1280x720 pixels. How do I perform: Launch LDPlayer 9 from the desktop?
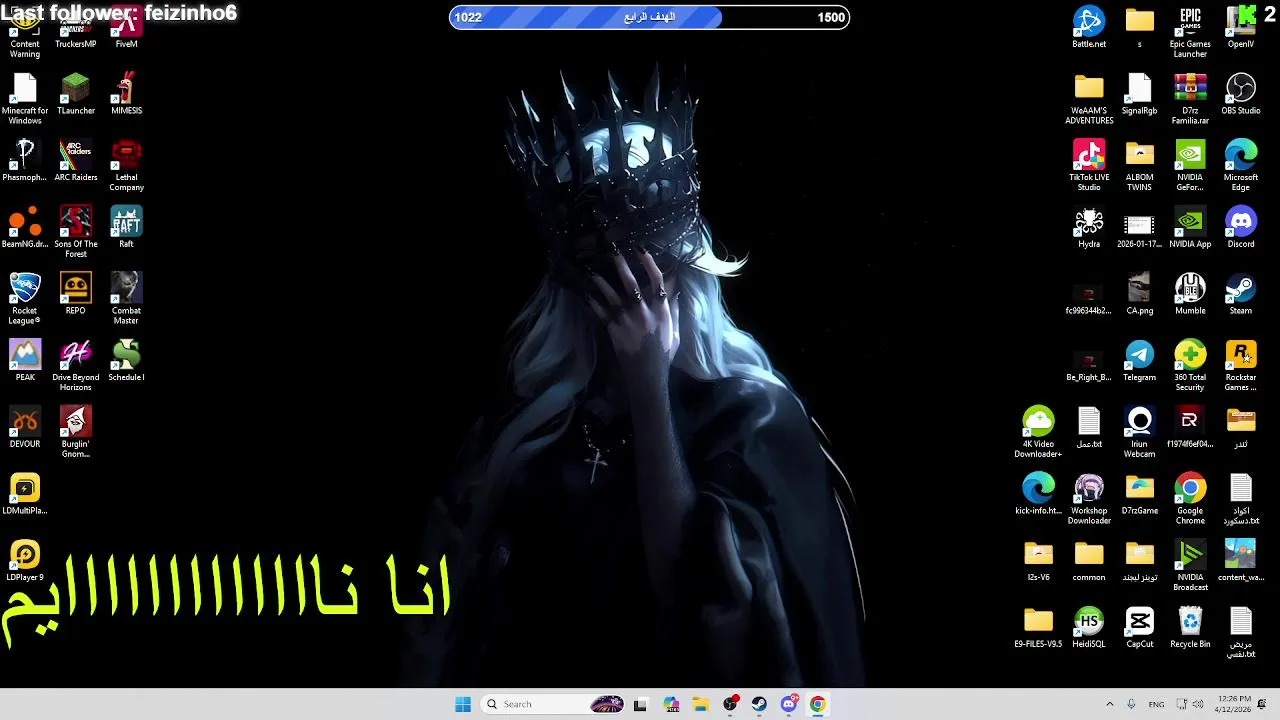25,561
